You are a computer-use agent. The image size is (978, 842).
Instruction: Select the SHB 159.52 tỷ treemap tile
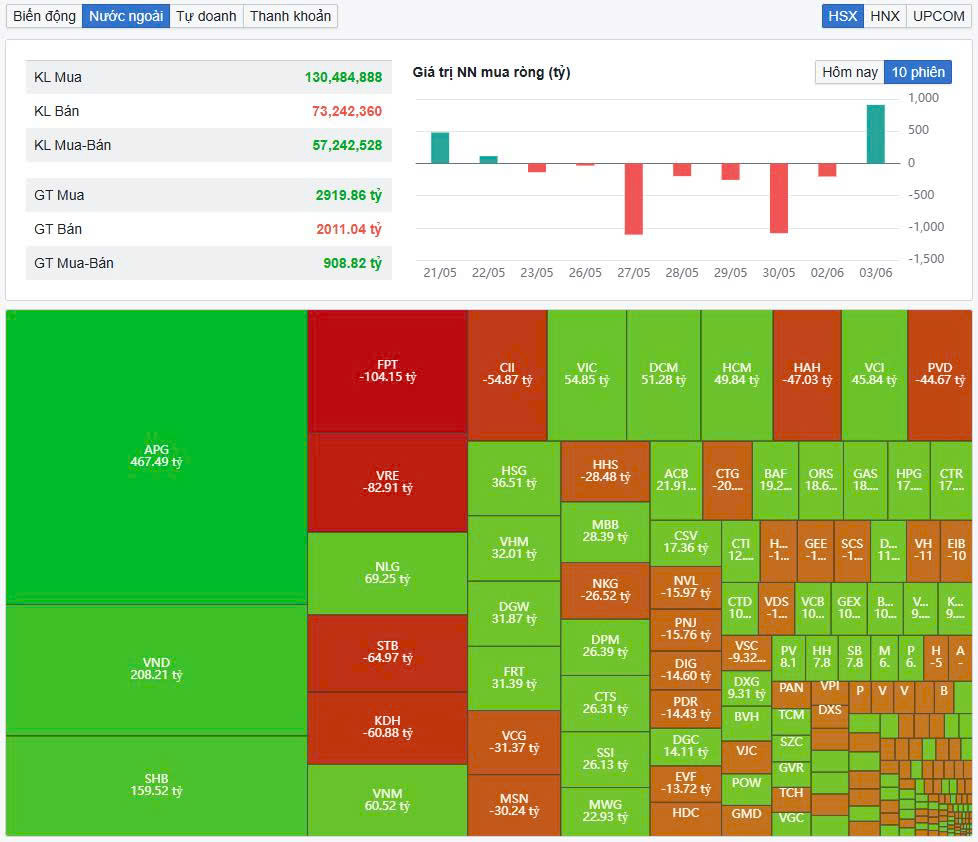[157, 786]
